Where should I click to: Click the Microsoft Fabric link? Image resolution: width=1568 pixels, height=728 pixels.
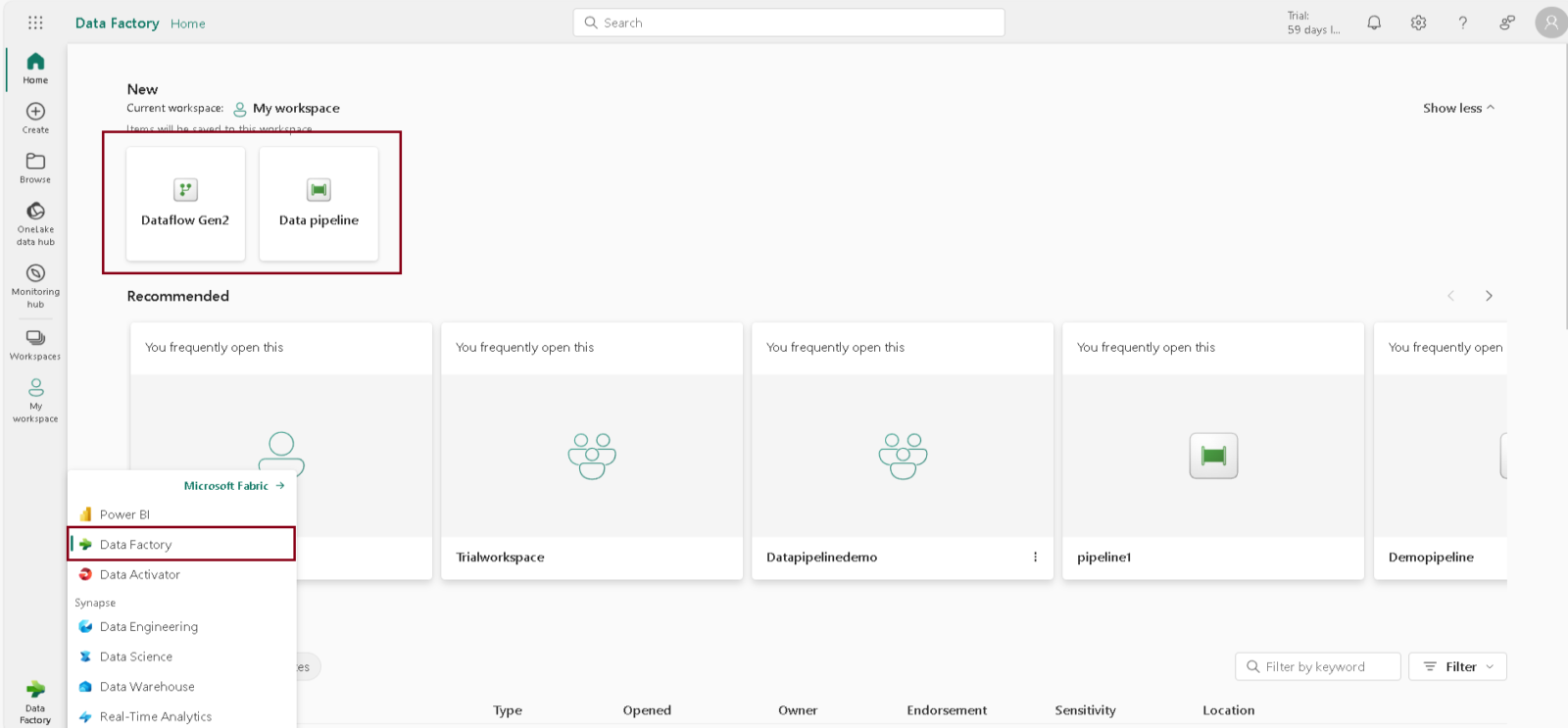tap(234, 486)
